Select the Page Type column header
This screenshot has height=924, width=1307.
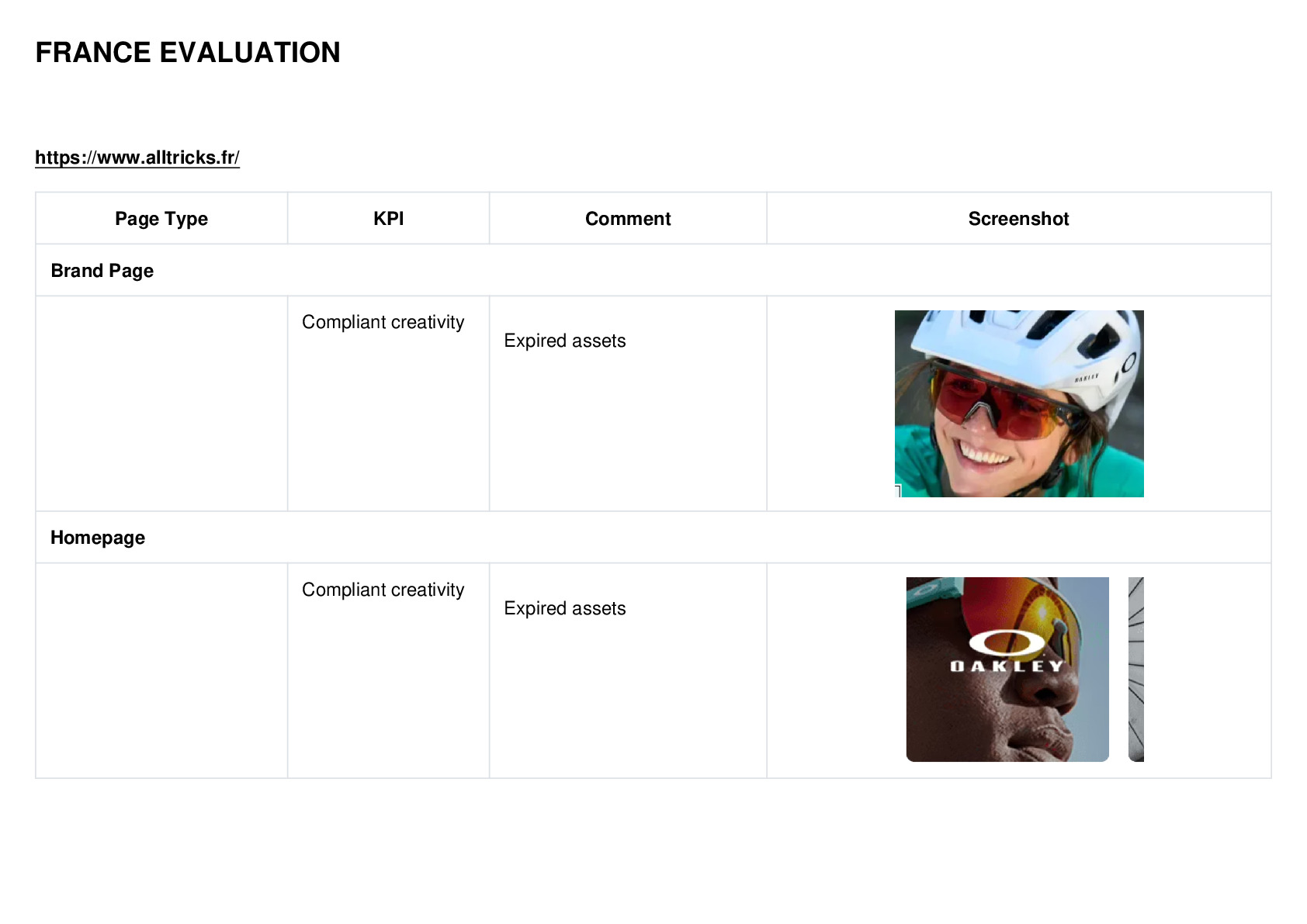pyautogui.click(x=161, y=219)
